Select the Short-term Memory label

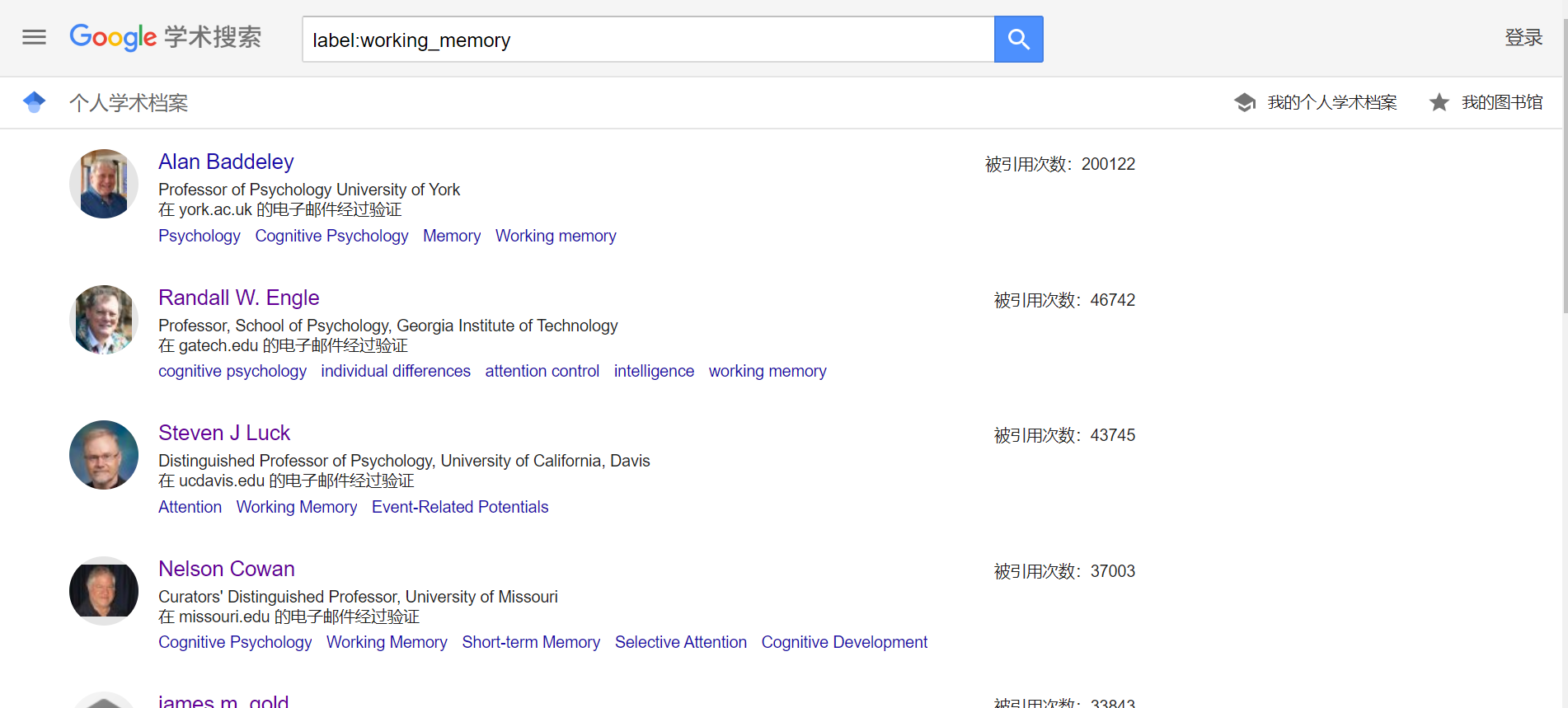coord(531,642)
